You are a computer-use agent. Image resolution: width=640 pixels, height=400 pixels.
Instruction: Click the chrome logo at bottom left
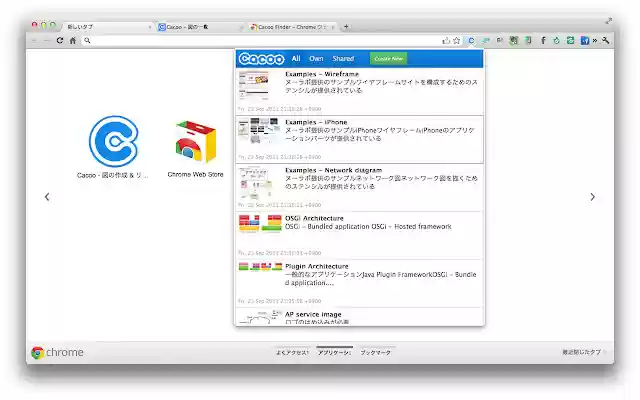[58, 352]
